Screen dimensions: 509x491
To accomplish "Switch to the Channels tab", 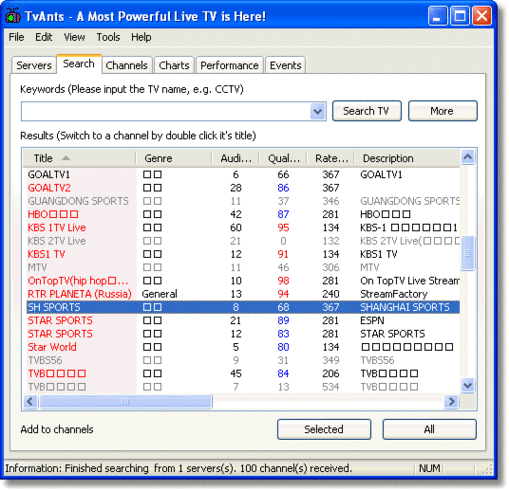I will coord(127,65).
